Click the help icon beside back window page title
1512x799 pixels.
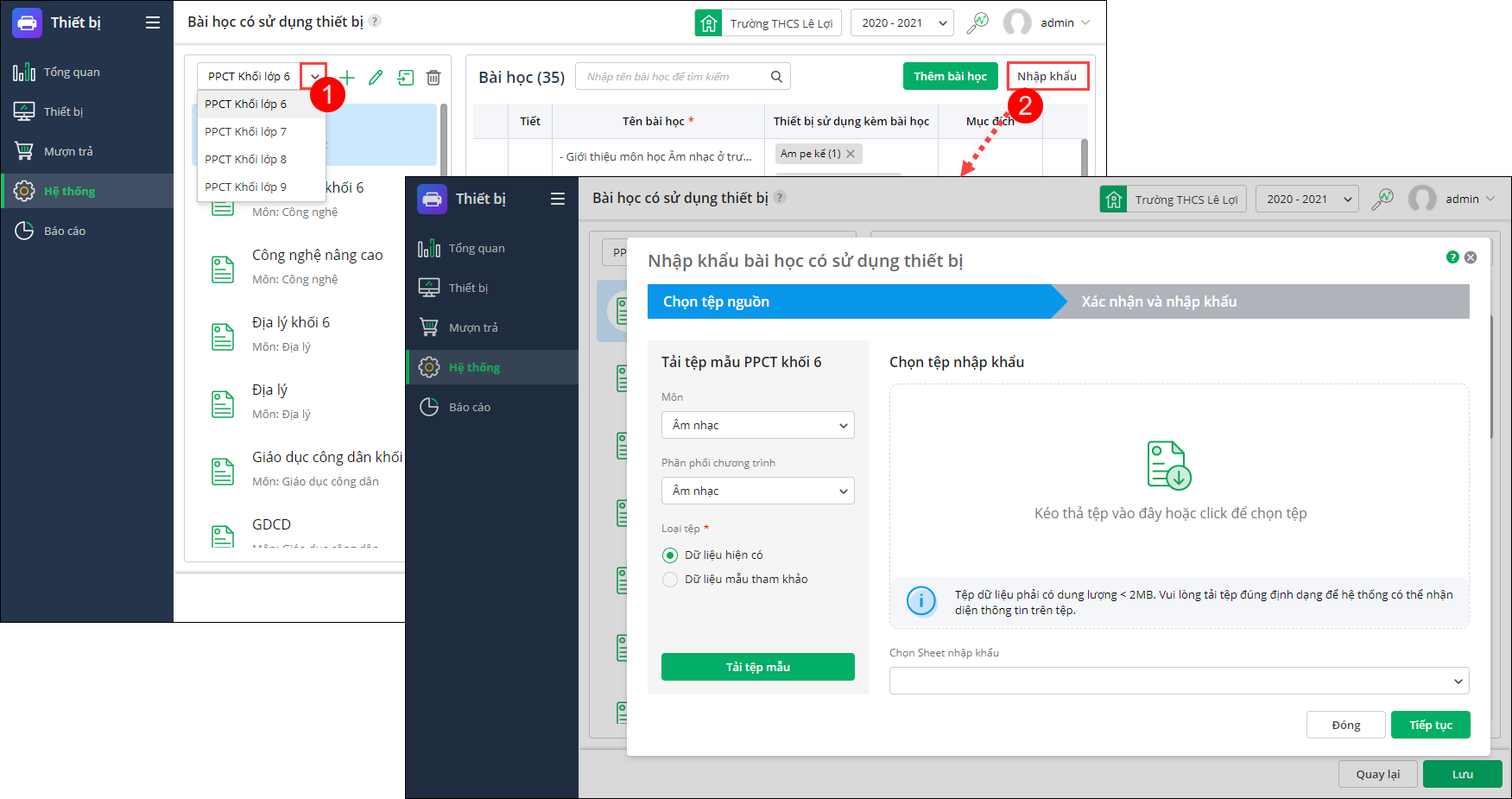[375, 21]
